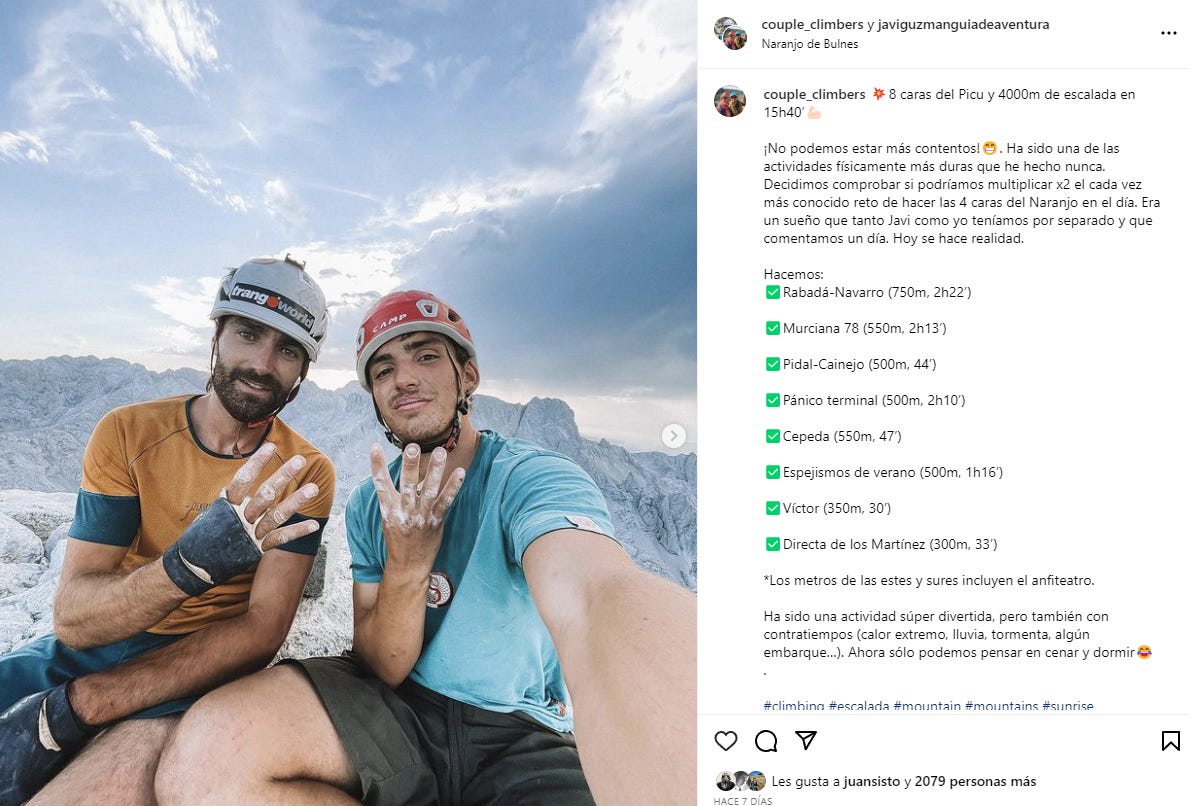
Task: Click caption avatar next to couple_climbers
Action: 729,101
